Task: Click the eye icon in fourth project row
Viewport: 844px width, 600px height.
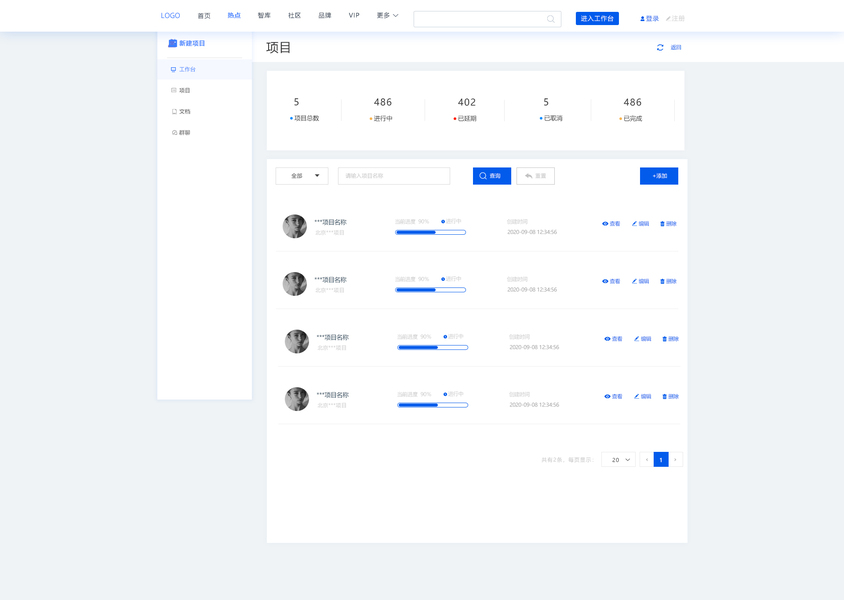Action: 607,397
